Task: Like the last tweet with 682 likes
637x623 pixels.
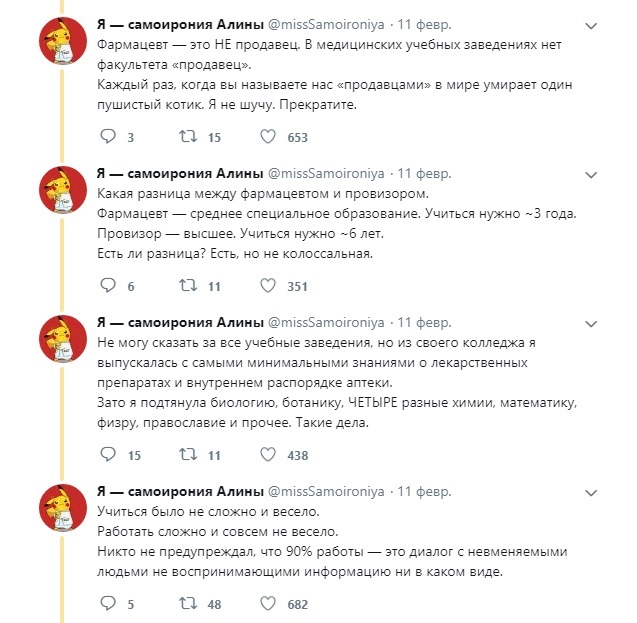Action: click(268, 604)
